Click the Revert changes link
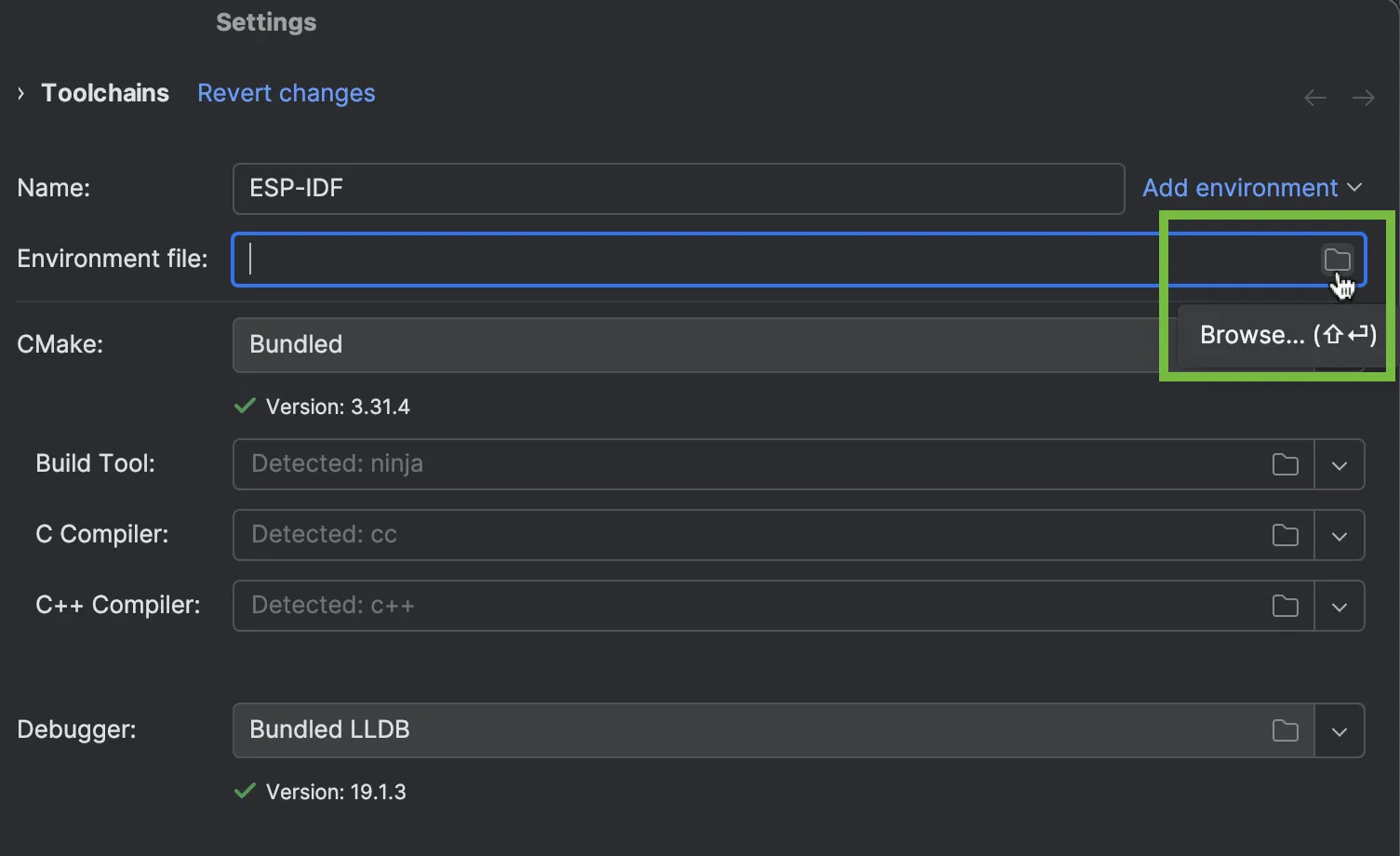 point(286,93)
